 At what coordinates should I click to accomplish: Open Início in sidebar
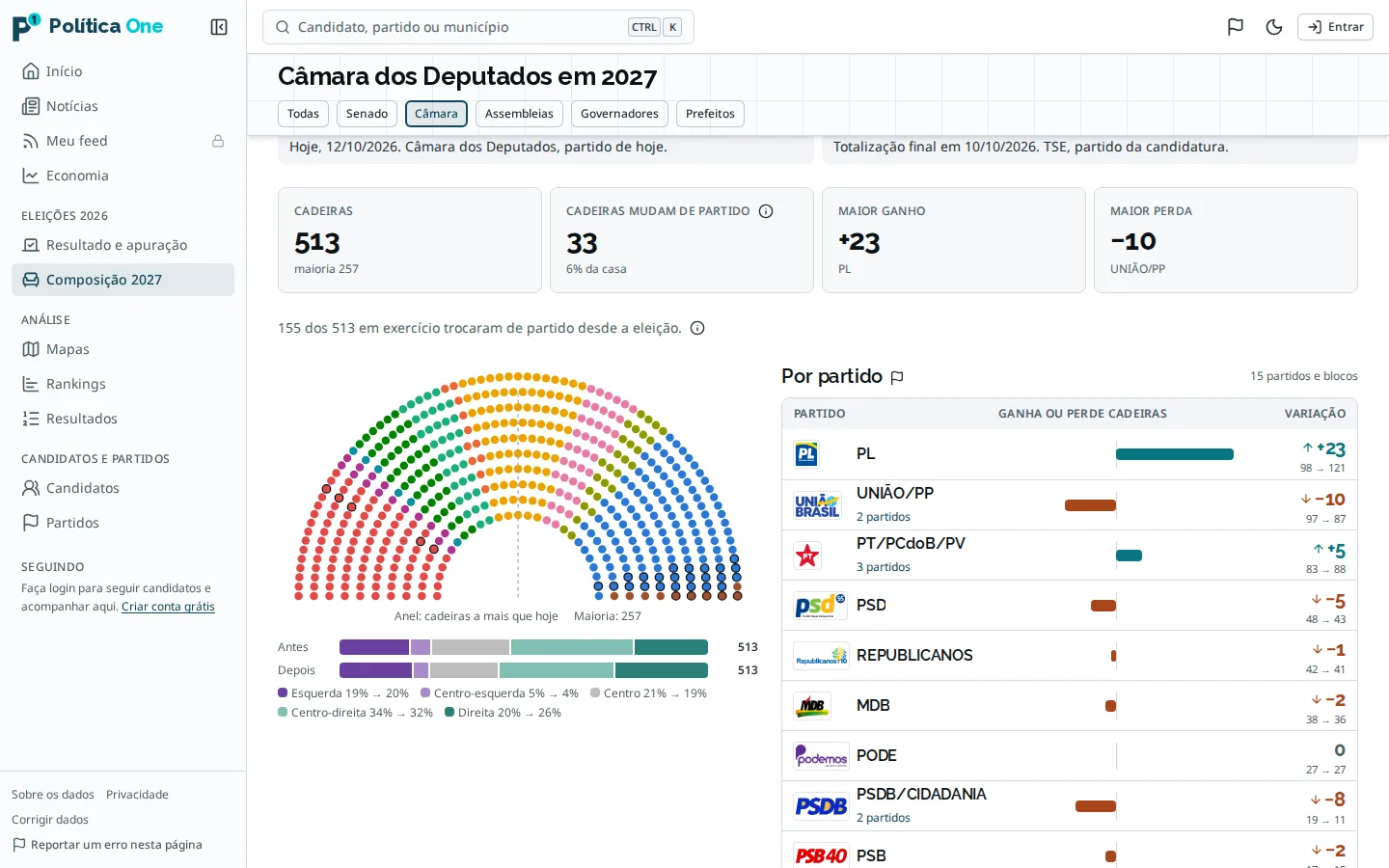pyautogui.click(x=123, y=71)
